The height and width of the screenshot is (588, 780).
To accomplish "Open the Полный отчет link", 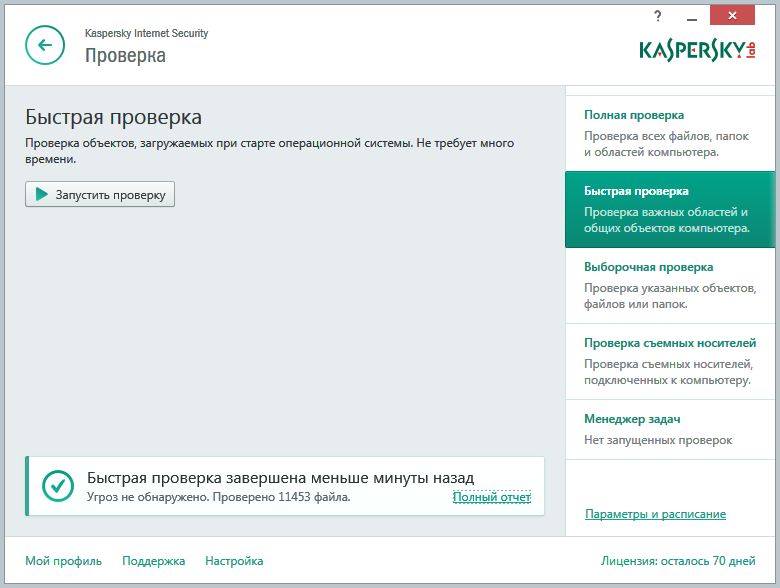I will click(492, 497).
